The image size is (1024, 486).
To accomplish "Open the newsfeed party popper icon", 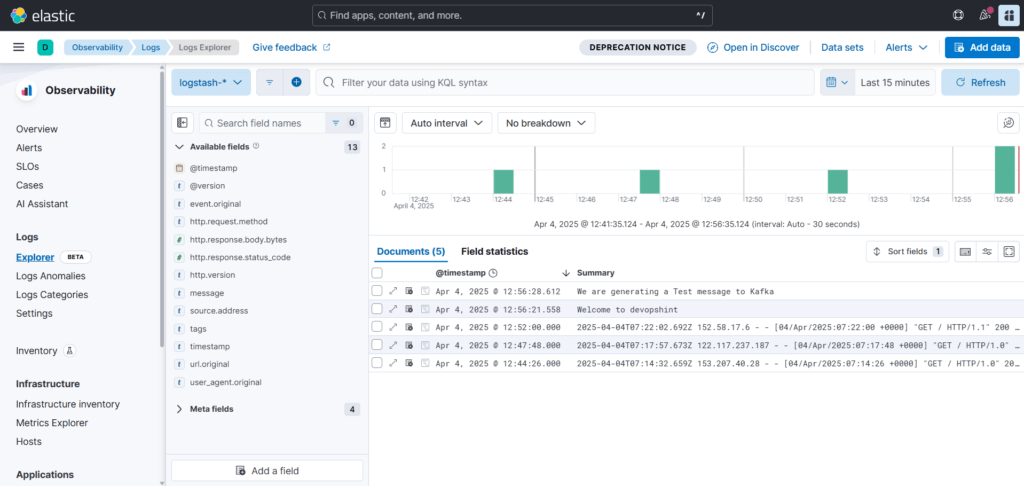I will click(x=985, y=15).
